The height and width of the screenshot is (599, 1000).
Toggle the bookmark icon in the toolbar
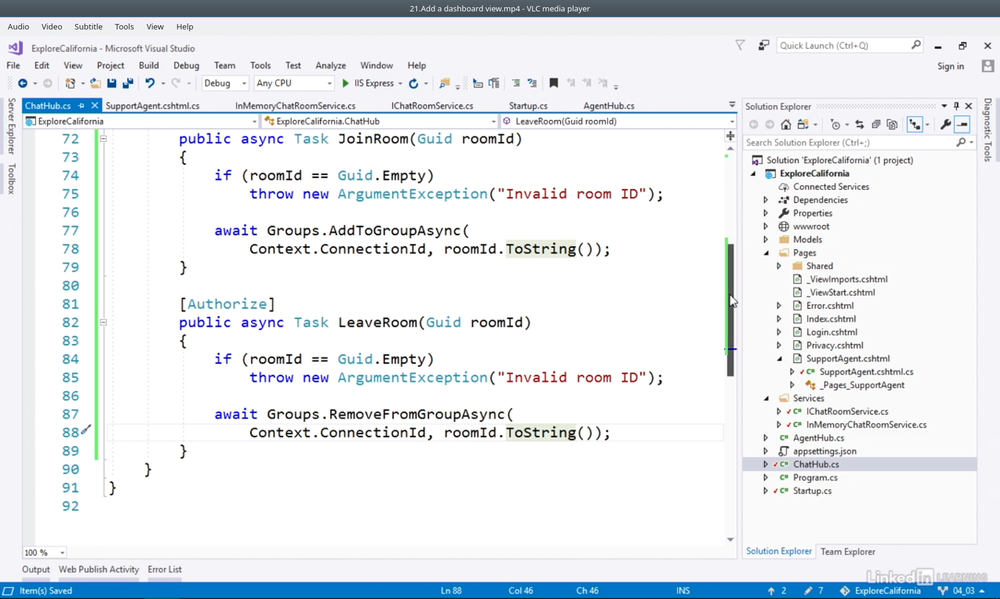coord(554,83)
